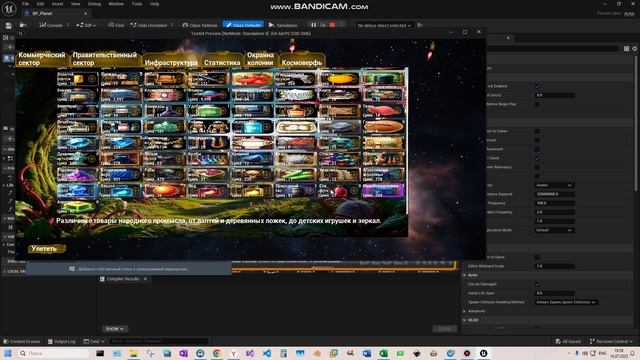Pause the running simulation
The height and width of the screenshot is (360, 640).
click(x=313, y=25)
